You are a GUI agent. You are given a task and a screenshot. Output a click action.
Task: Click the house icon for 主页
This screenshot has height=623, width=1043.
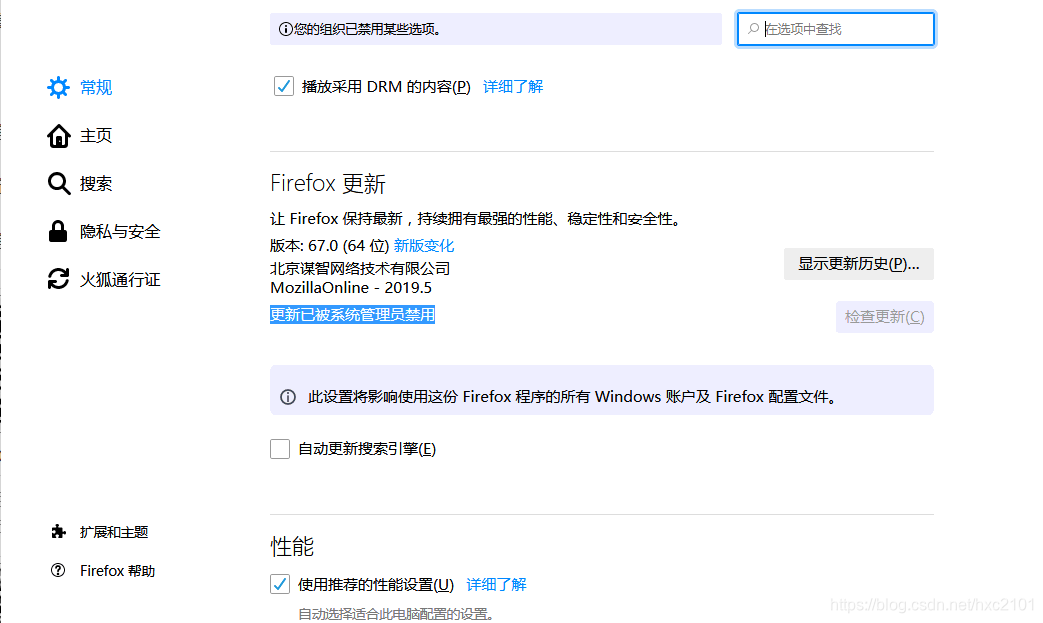pyautogui.click(x=59, y=136)
